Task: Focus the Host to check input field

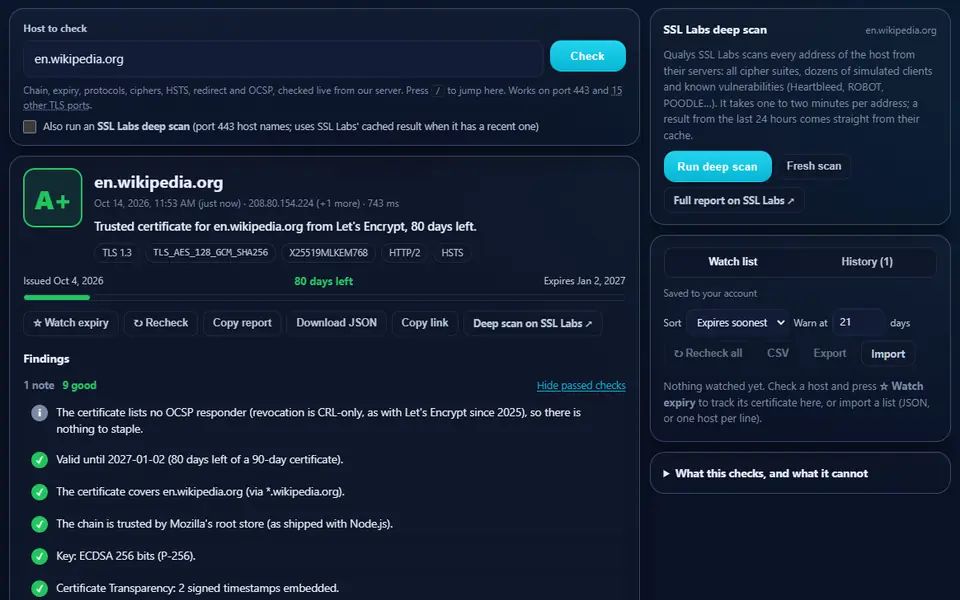Action: click(283, 59)
